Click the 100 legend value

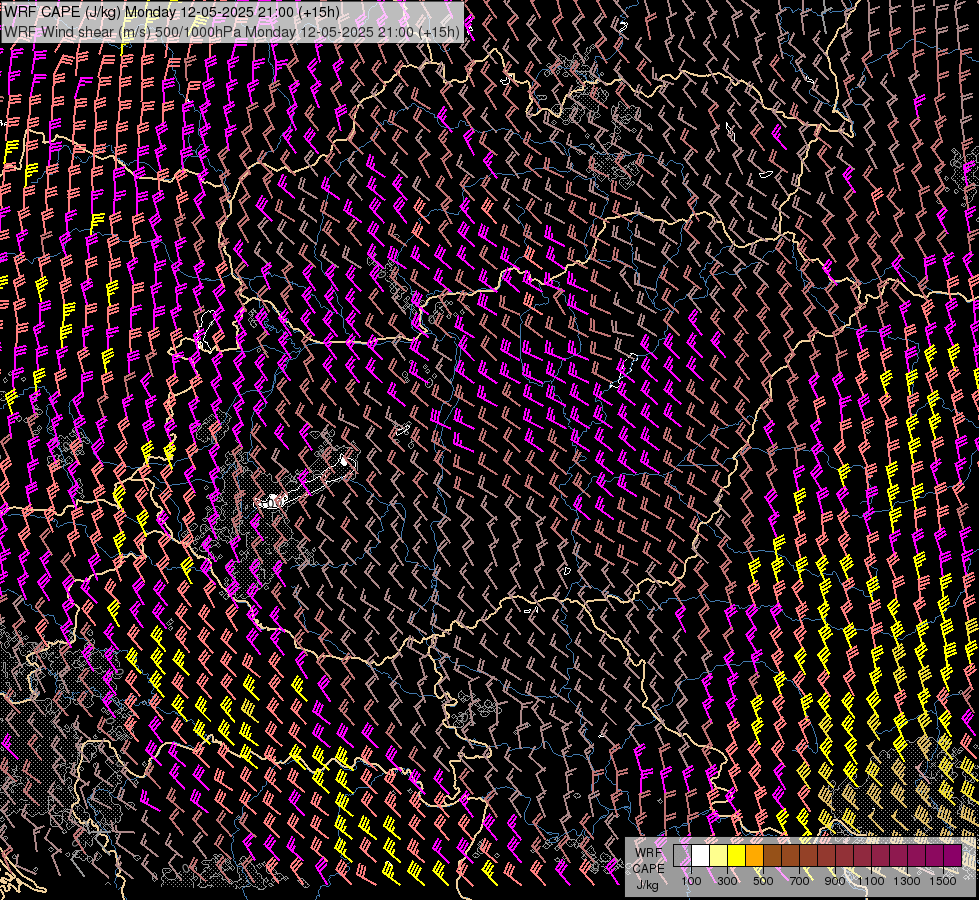point(691,881)
